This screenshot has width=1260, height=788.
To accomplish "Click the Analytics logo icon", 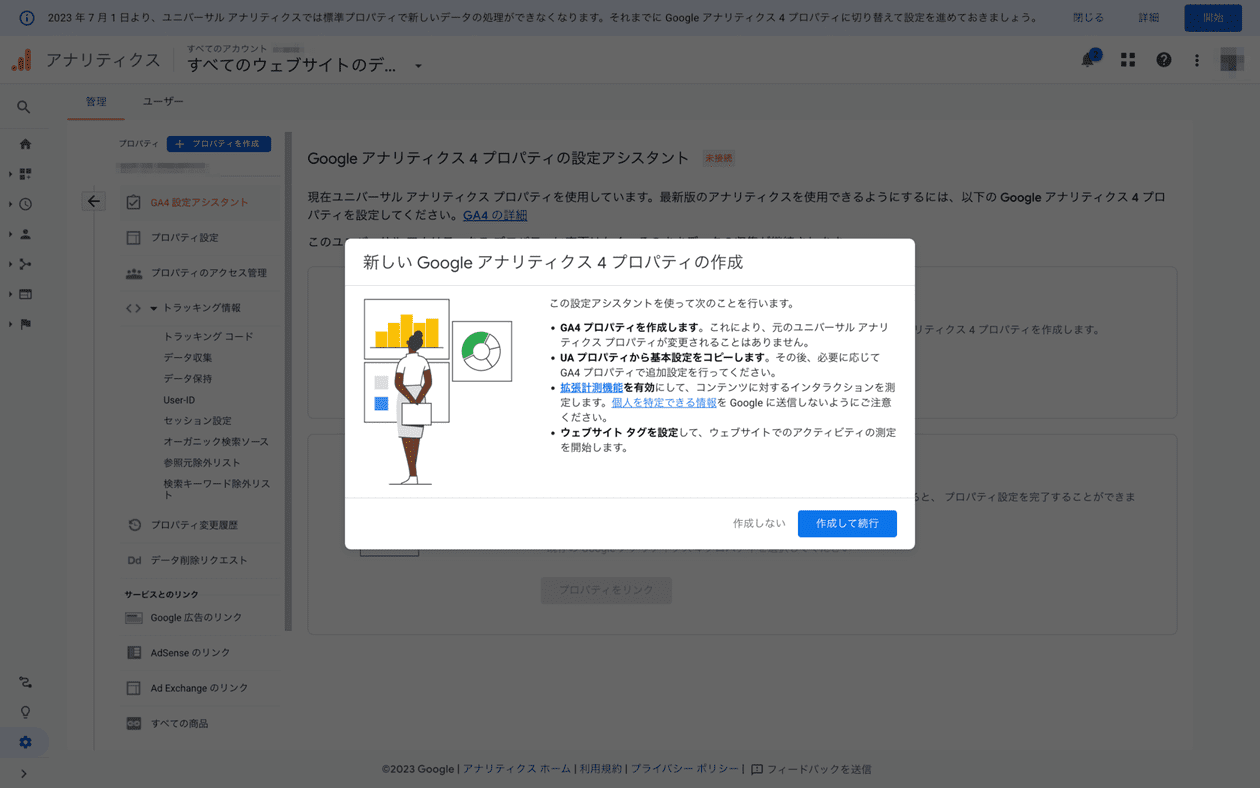I will [x=21, y=60].
